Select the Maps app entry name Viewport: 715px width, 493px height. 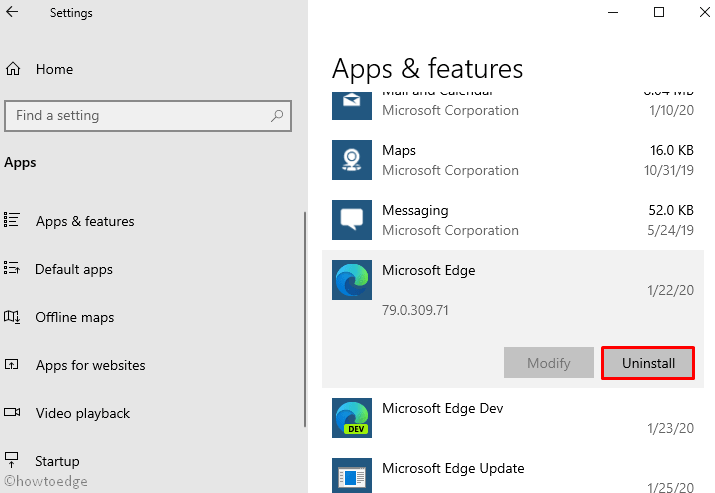coord(399,150)
